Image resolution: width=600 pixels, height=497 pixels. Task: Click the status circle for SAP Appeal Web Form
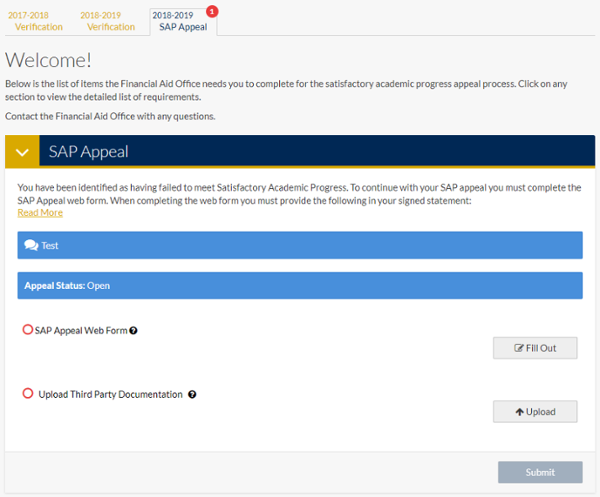(x=28, y=329)
